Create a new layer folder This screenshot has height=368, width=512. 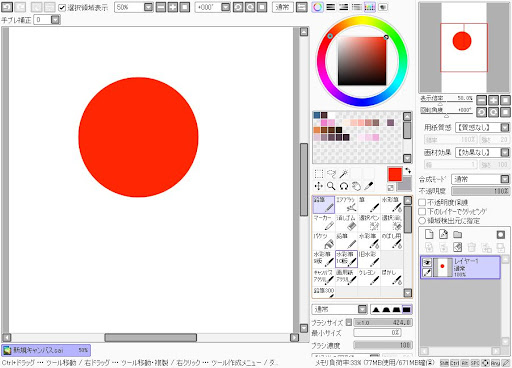(x=457, y=235)
